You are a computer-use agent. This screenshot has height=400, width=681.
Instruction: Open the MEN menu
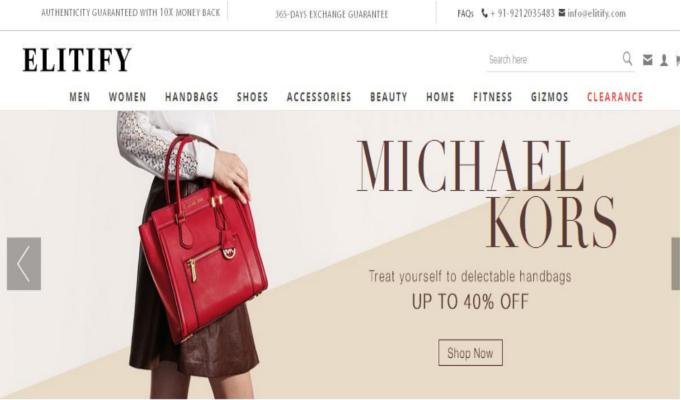[x=80, y=97]
